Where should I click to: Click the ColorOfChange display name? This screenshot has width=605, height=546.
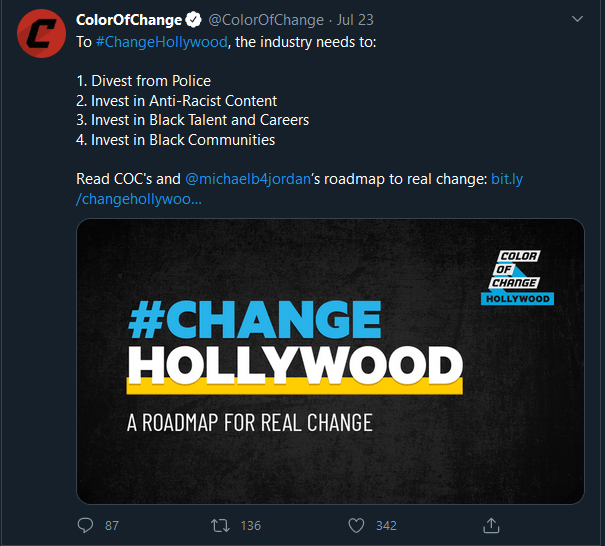pos(129,20)
